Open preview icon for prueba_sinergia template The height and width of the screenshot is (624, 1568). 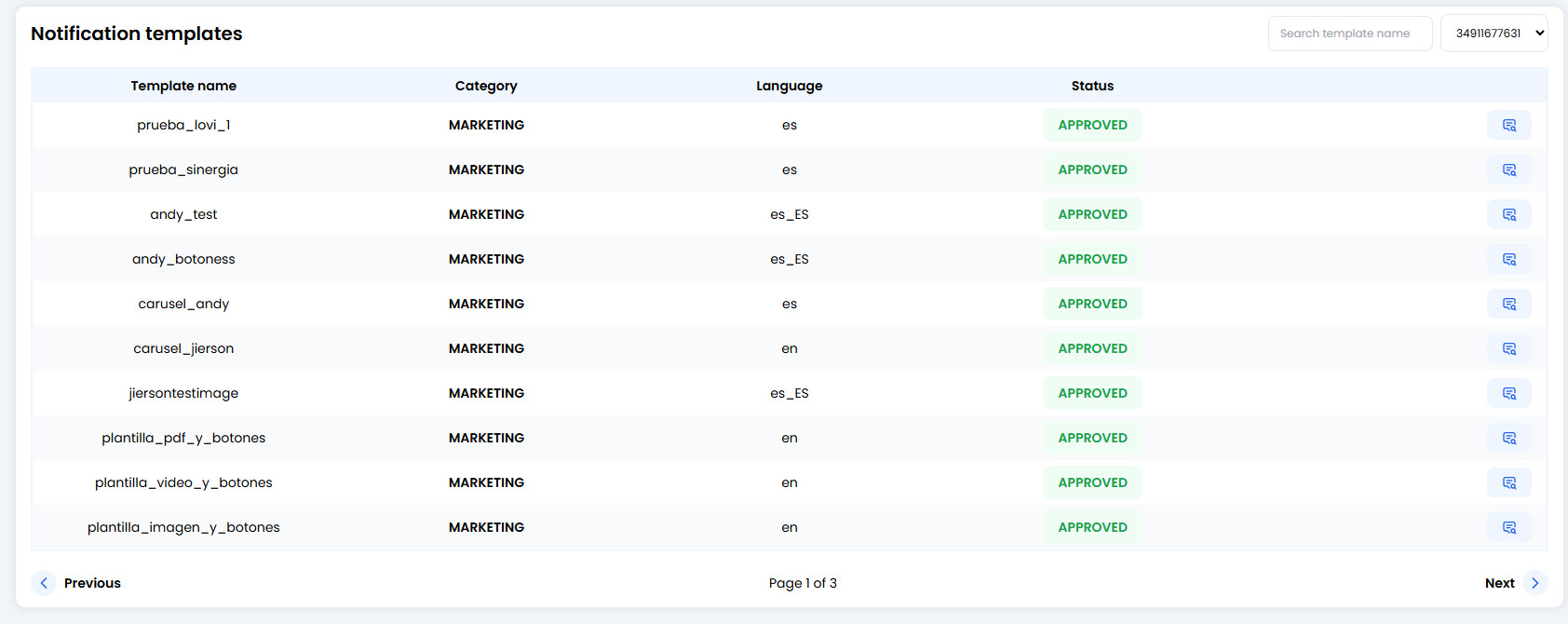(x=1508, y=170)
